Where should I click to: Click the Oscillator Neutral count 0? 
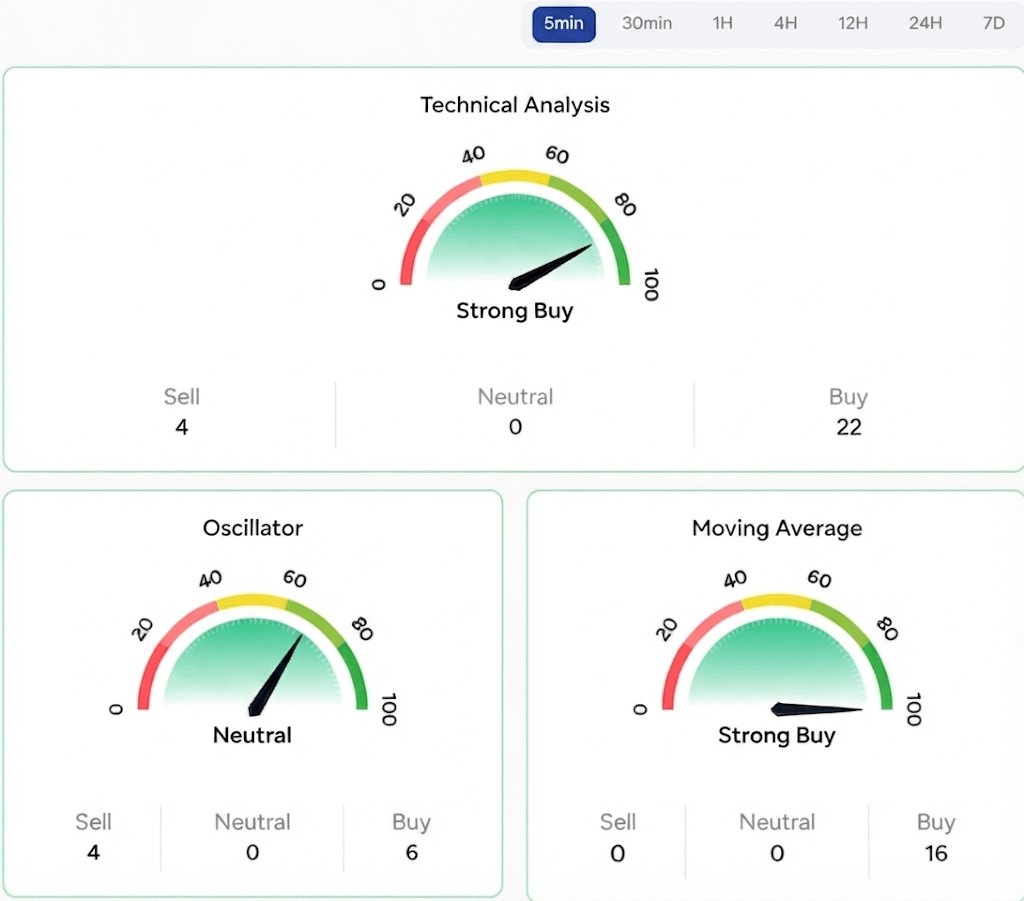click(x=253, y=852)
